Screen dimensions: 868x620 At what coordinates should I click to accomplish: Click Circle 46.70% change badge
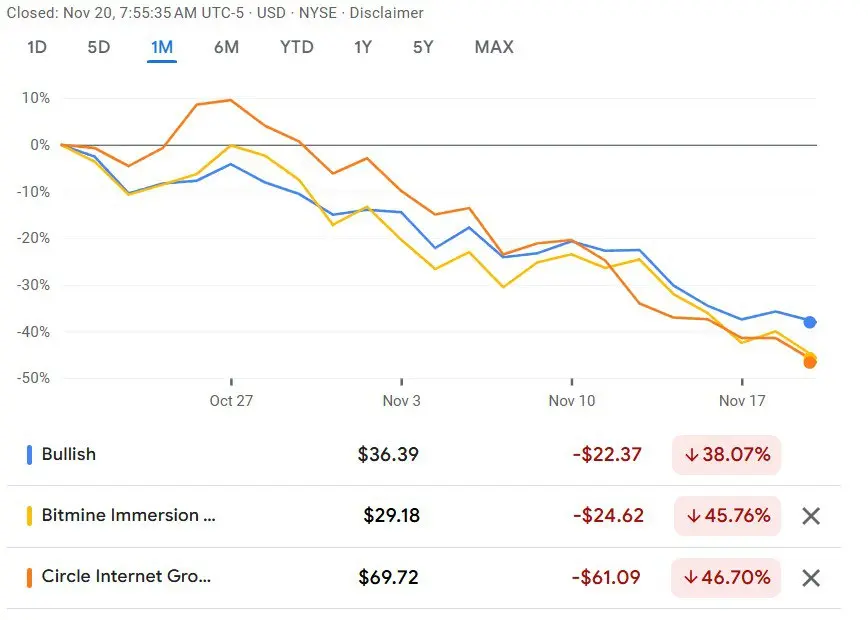point(727,577)
